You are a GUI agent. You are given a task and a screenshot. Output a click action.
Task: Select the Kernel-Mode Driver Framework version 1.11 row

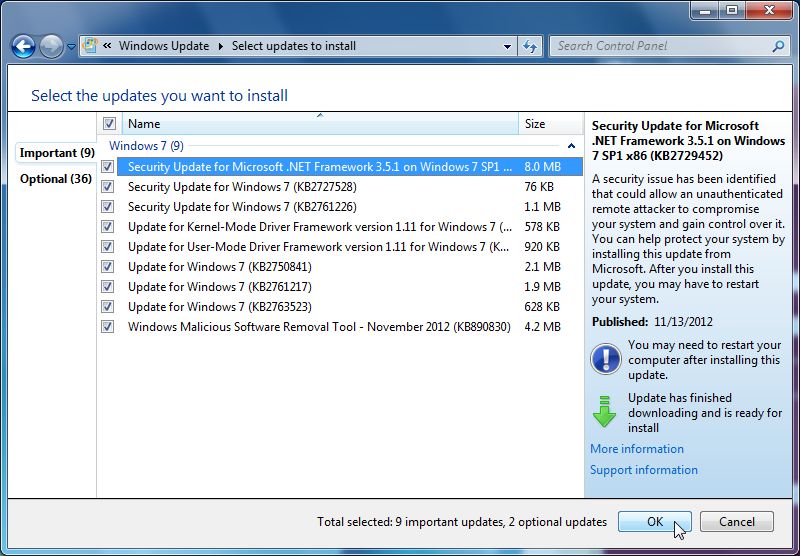pos(349,226)
